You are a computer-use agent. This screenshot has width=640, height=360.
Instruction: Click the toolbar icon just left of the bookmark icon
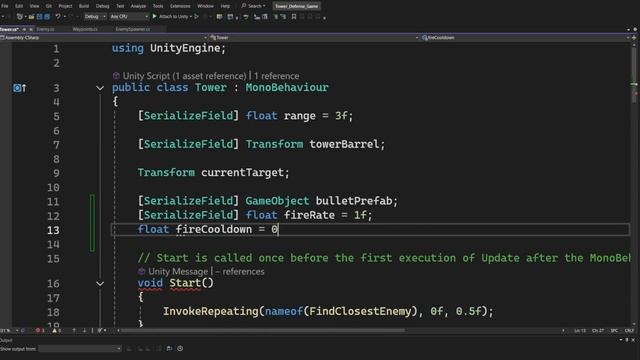(283, 17)
